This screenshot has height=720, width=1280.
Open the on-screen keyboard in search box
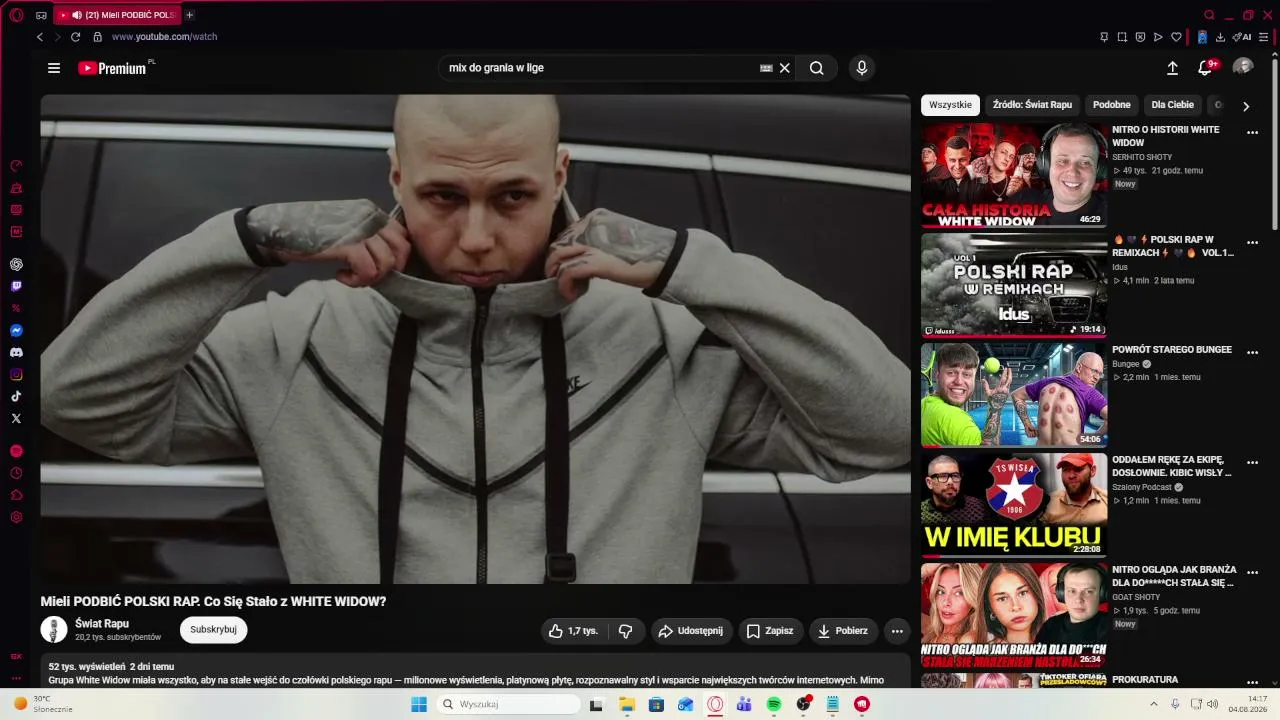coord(766,68)
